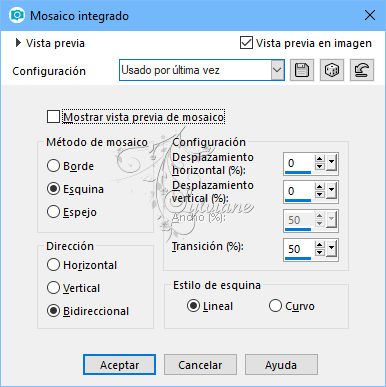Select the Borde mosaic method
Viewport: 386px width, 387px height.
[x=53, y=166]
